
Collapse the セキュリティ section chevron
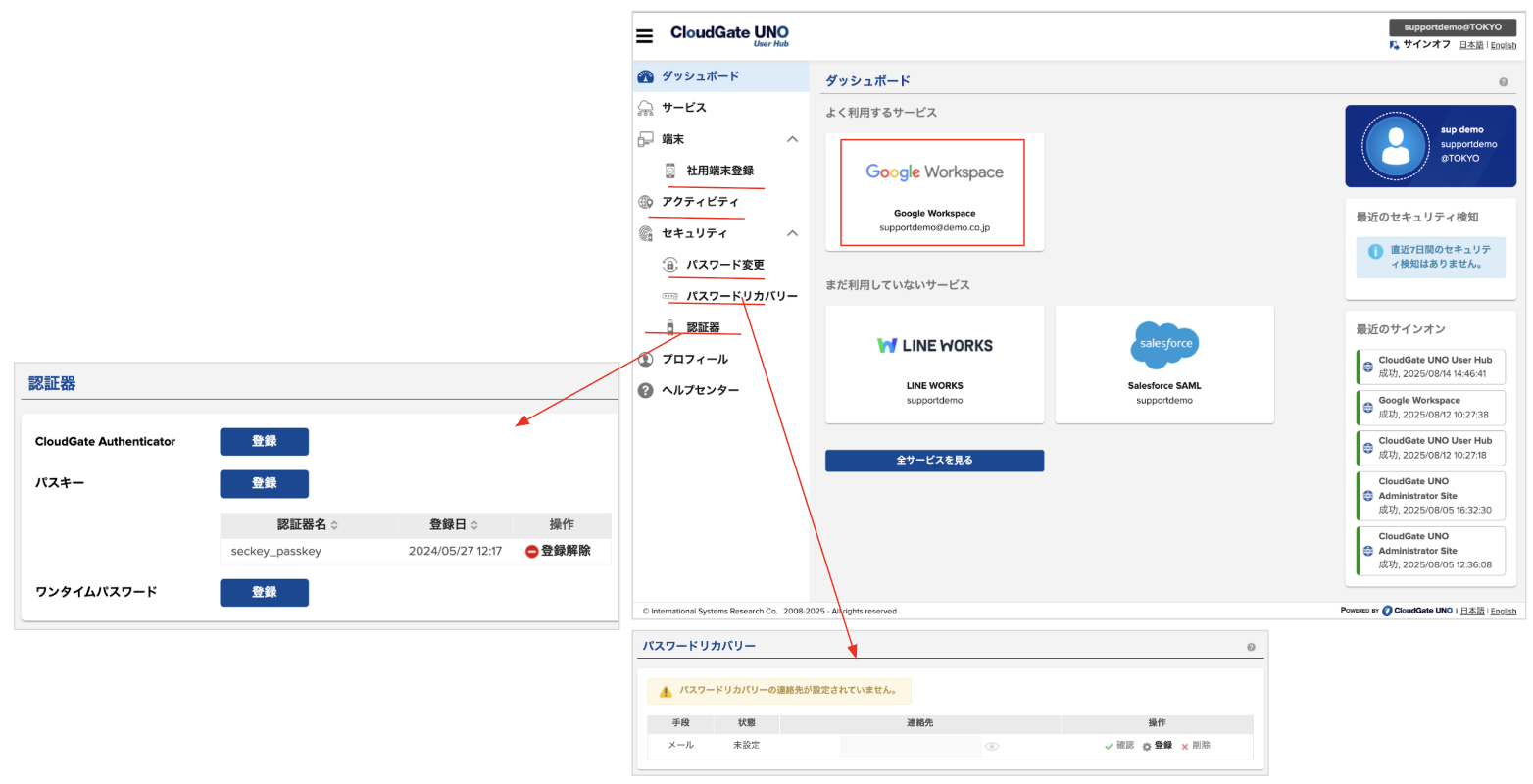pos(792,233)
